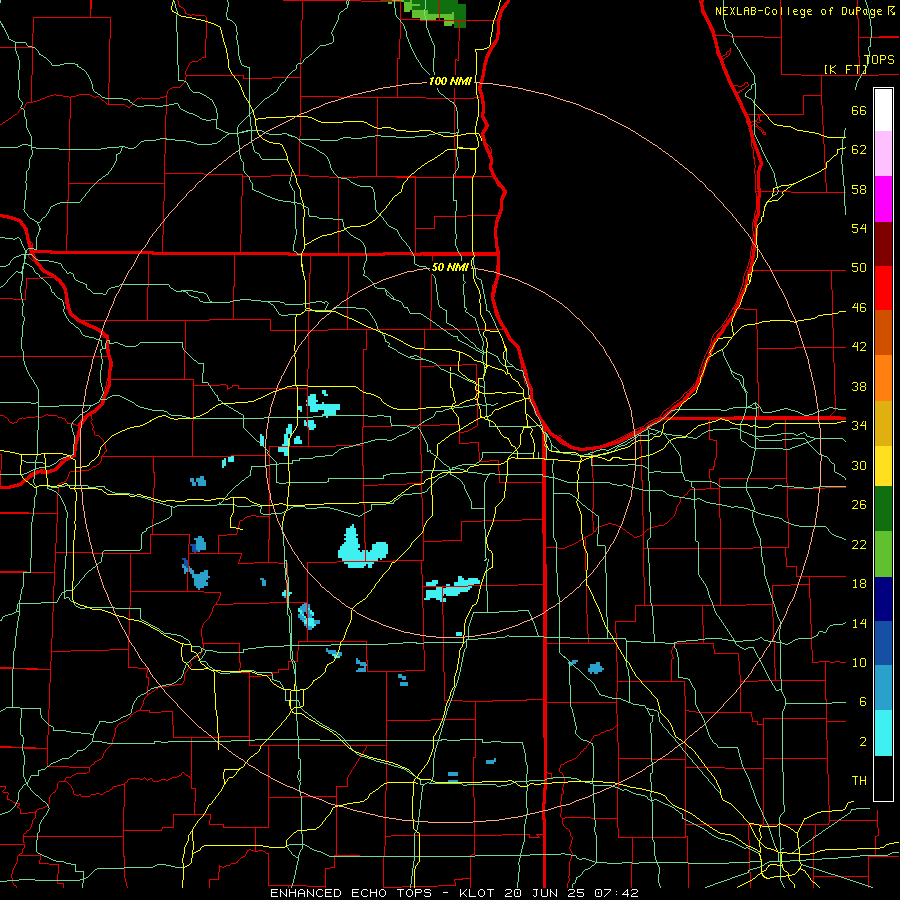Click the '50 NMI' range ring label
This screenshot has width=900, height=900.
click(450, 267)
